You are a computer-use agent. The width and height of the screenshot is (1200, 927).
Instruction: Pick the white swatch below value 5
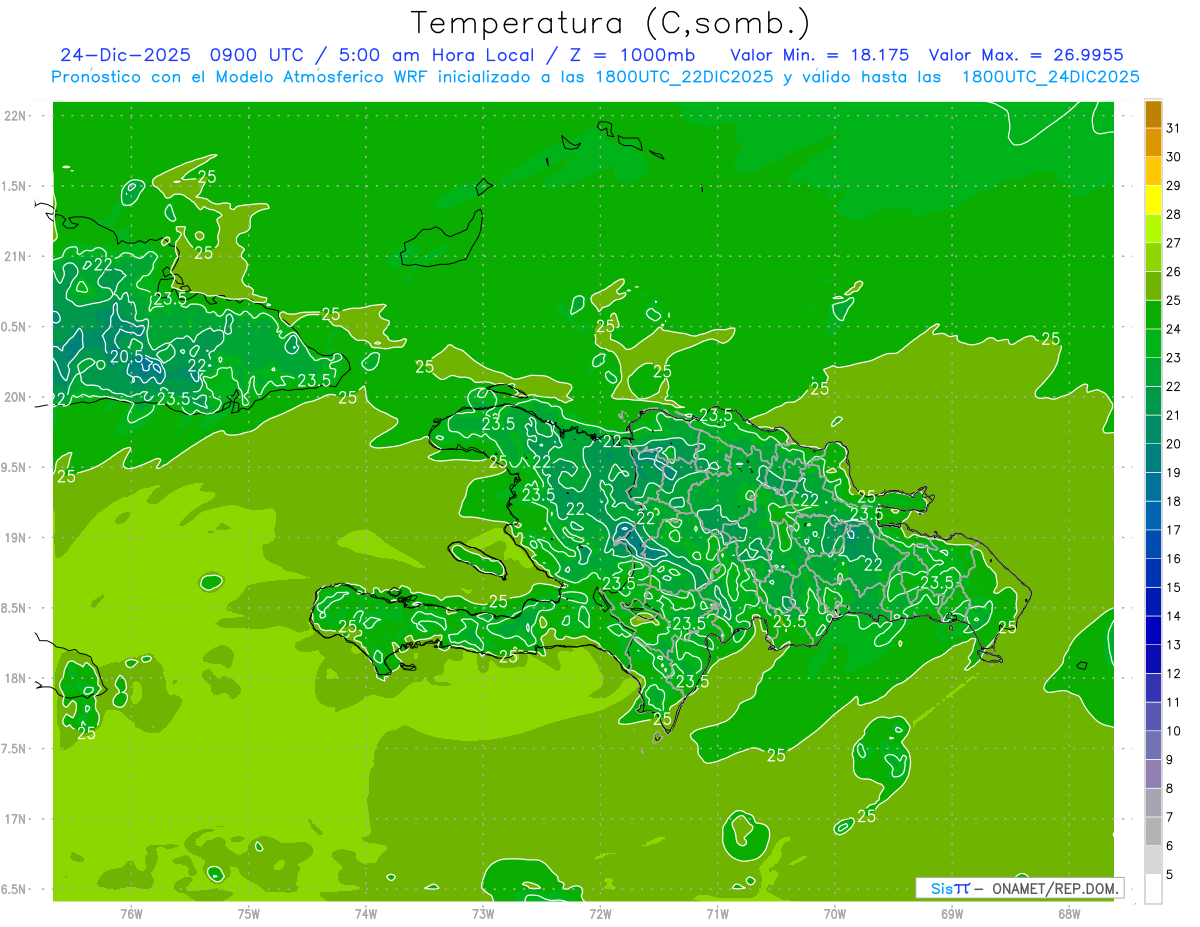point(1153,889)
